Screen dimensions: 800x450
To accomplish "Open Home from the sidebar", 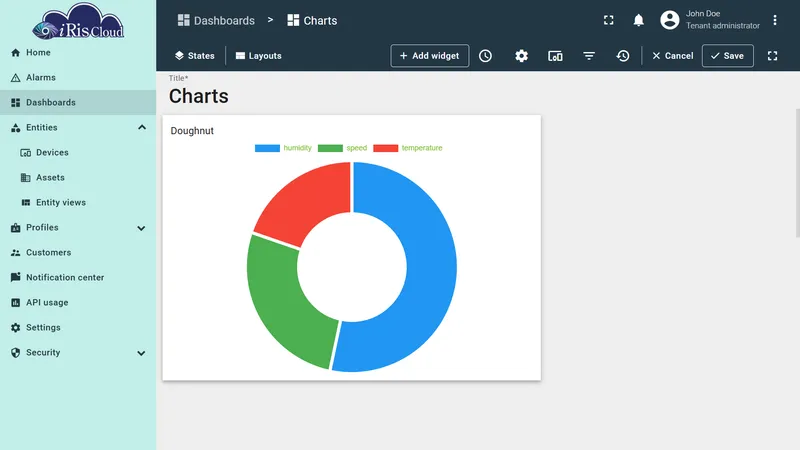I will 78,53.
